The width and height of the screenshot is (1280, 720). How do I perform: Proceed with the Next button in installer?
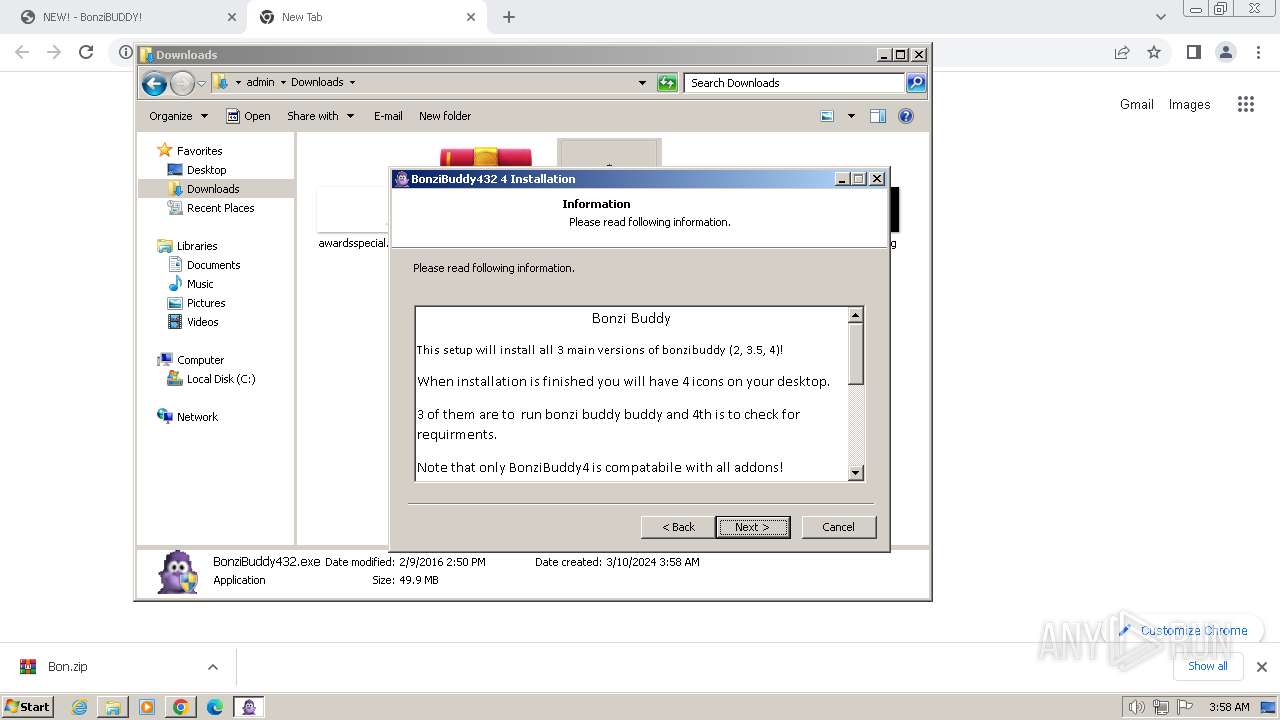[752, 527]
